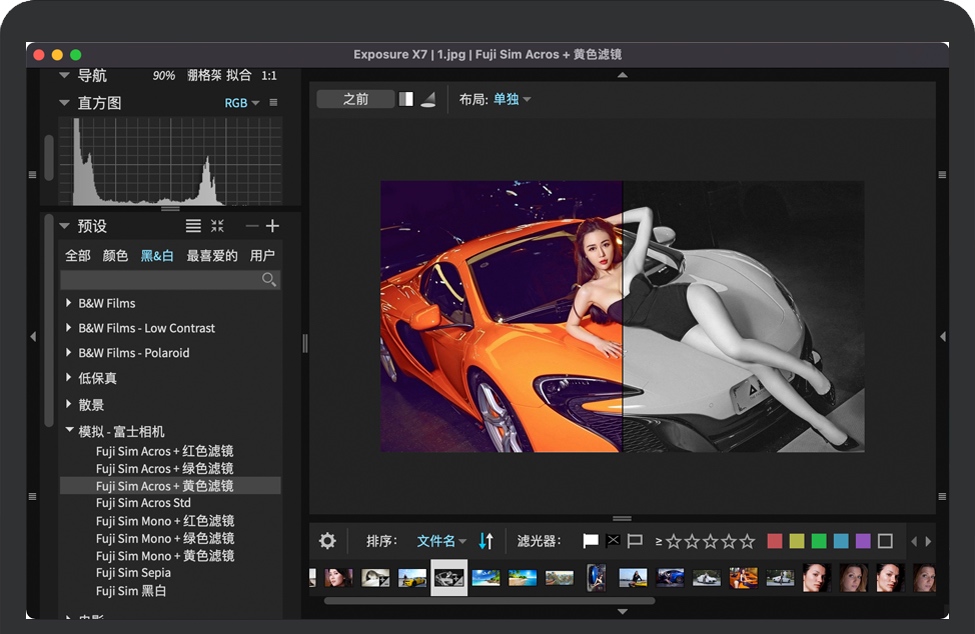Open the 布局 单独 layout dropdown
This screenshot has height=634, width=975.
(x=511, y=99)
